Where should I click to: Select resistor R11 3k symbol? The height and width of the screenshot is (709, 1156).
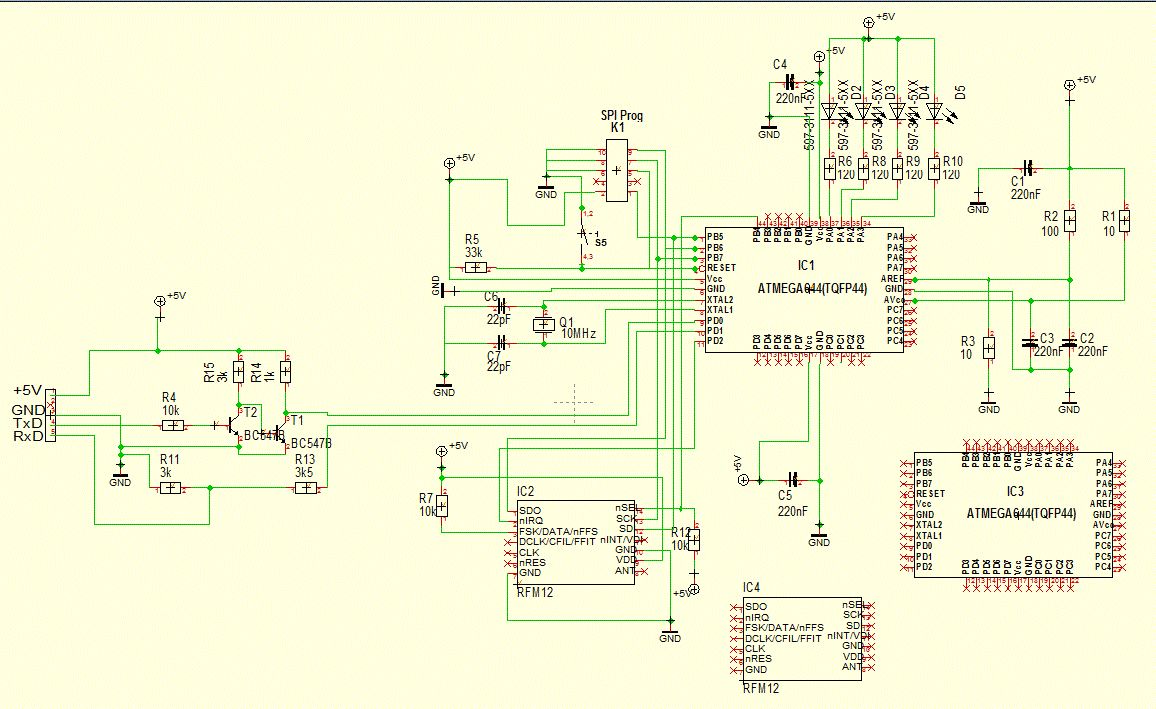click(170, 488)
